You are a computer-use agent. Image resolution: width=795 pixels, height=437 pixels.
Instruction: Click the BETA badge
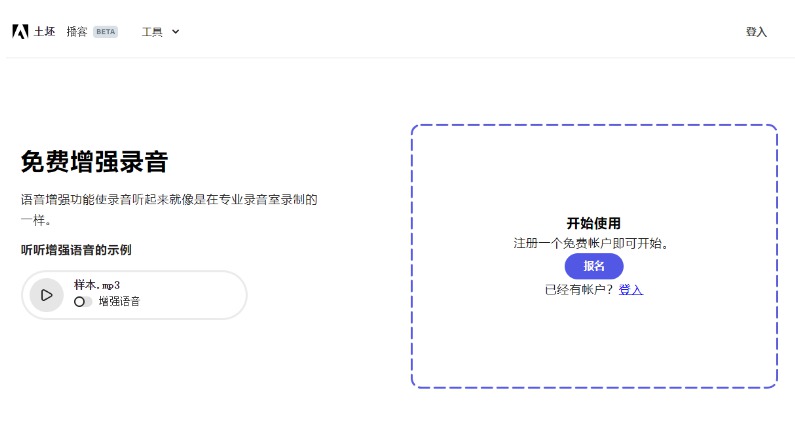pos(105,31)
